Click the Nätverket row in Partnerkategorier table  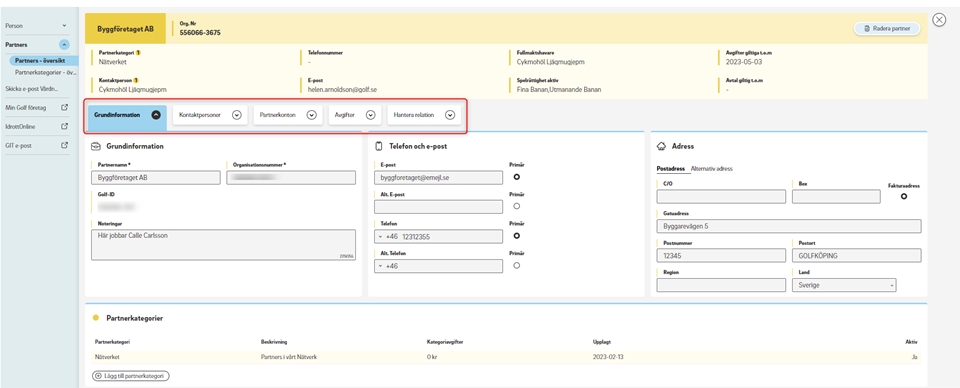(x=506, y=357)
